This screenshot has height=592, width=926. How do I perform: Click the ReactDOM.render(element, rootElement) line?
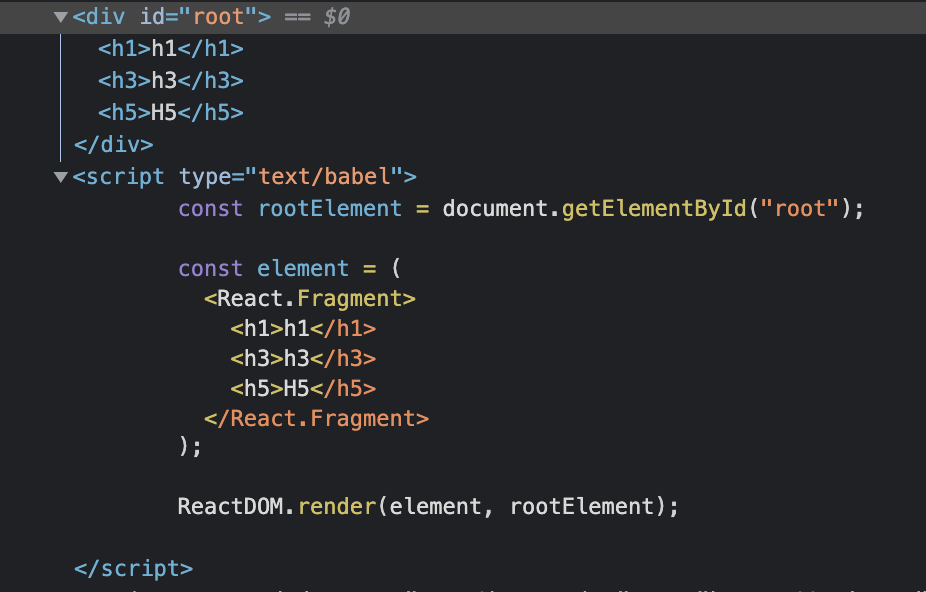428,507
